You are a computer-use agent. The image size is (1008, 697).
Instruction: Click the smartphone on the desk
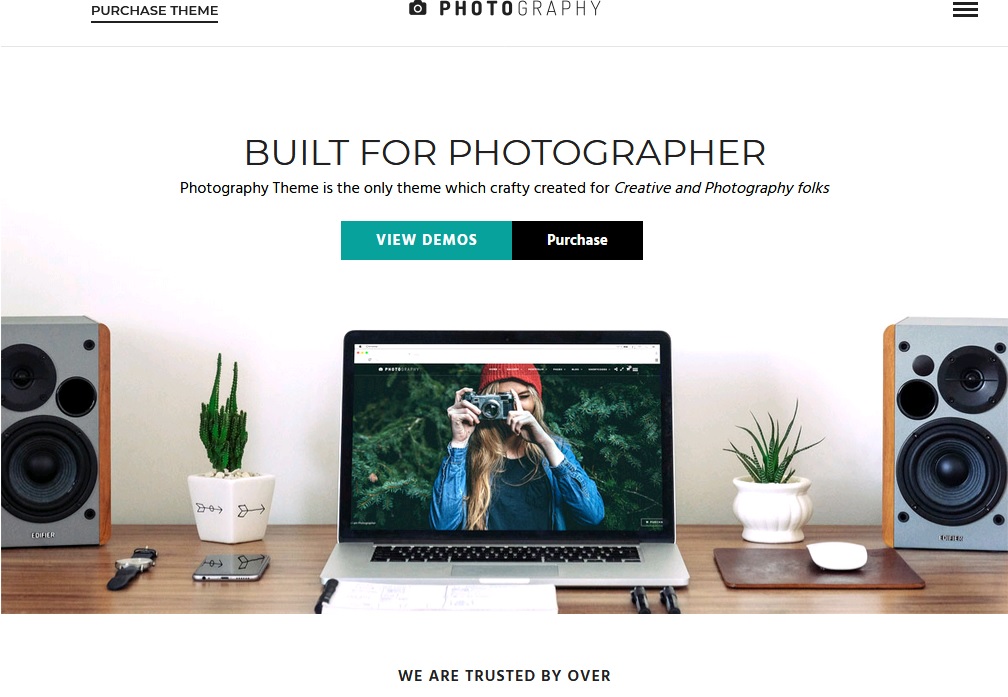[231, 567]
